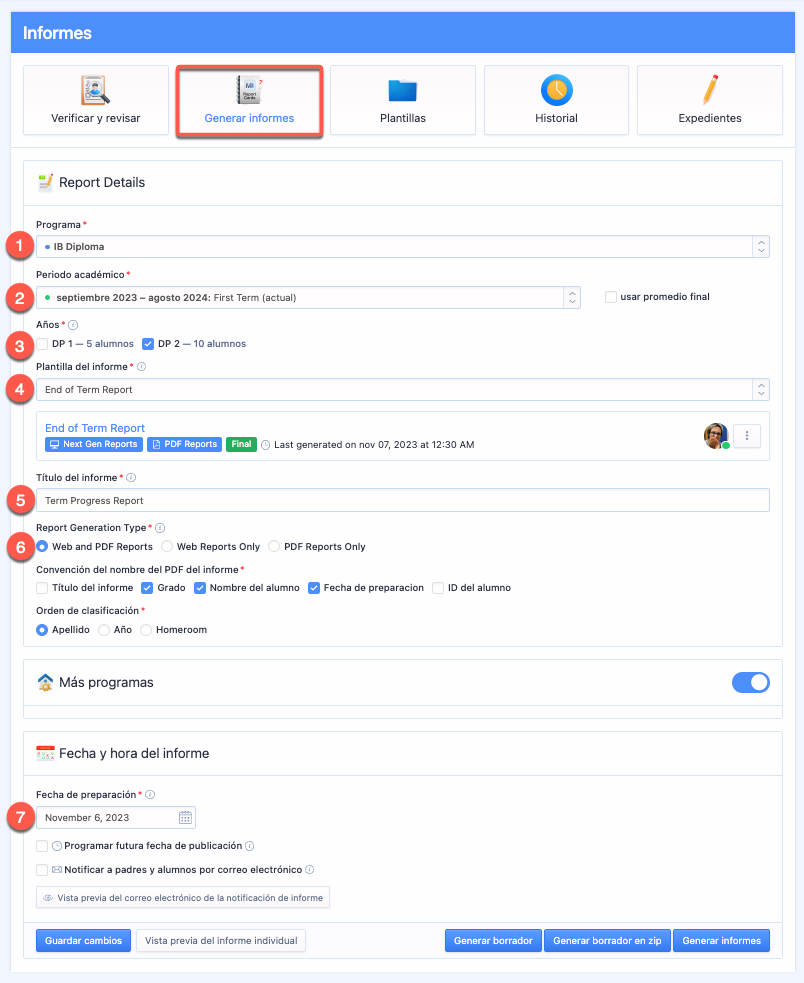804x983 pixels.
Task: Click info icon next to Título del informe
Action: (x=132, y=478)
